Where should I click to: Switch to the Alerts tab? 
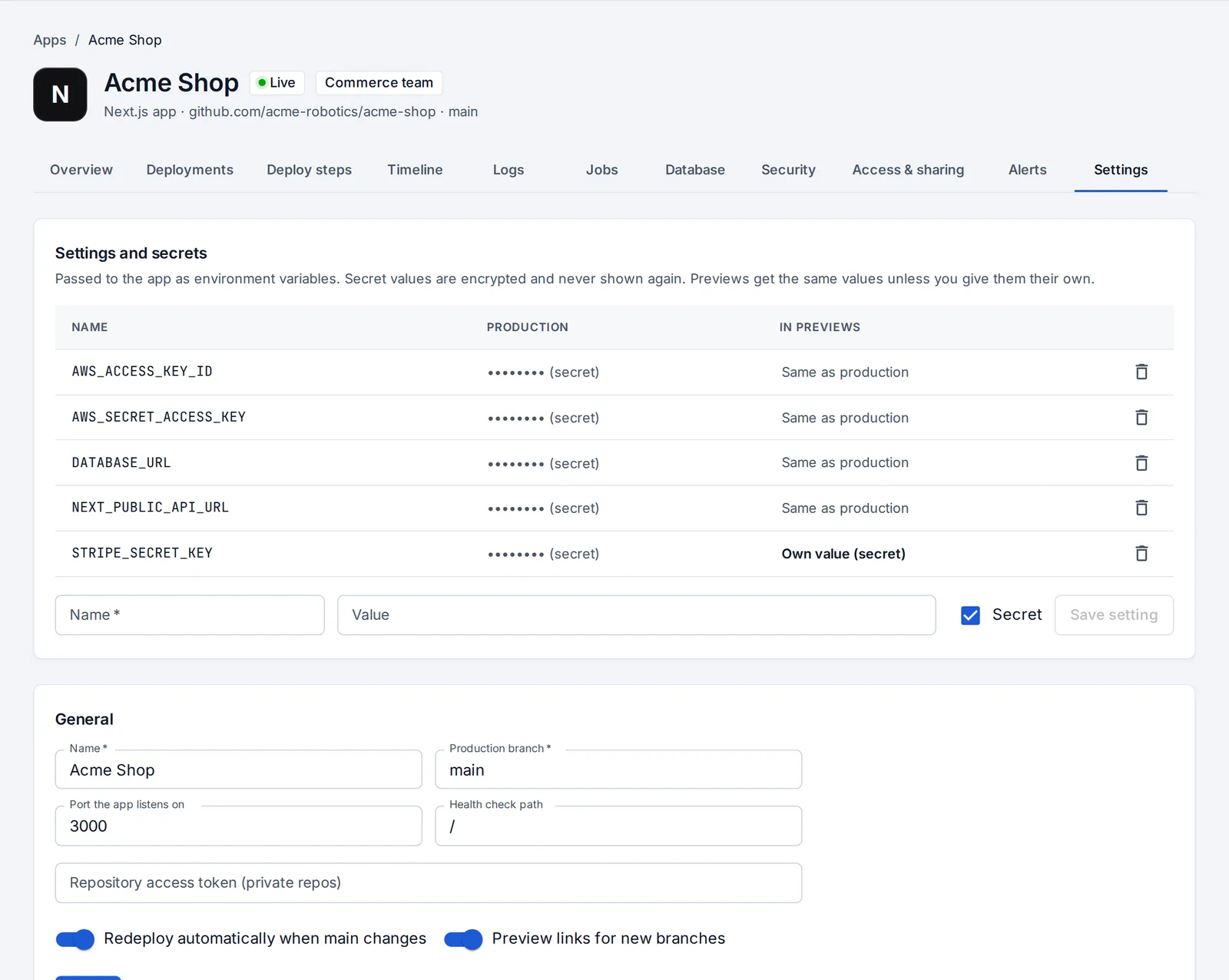pyautogui.click(x=1028, y=170)
